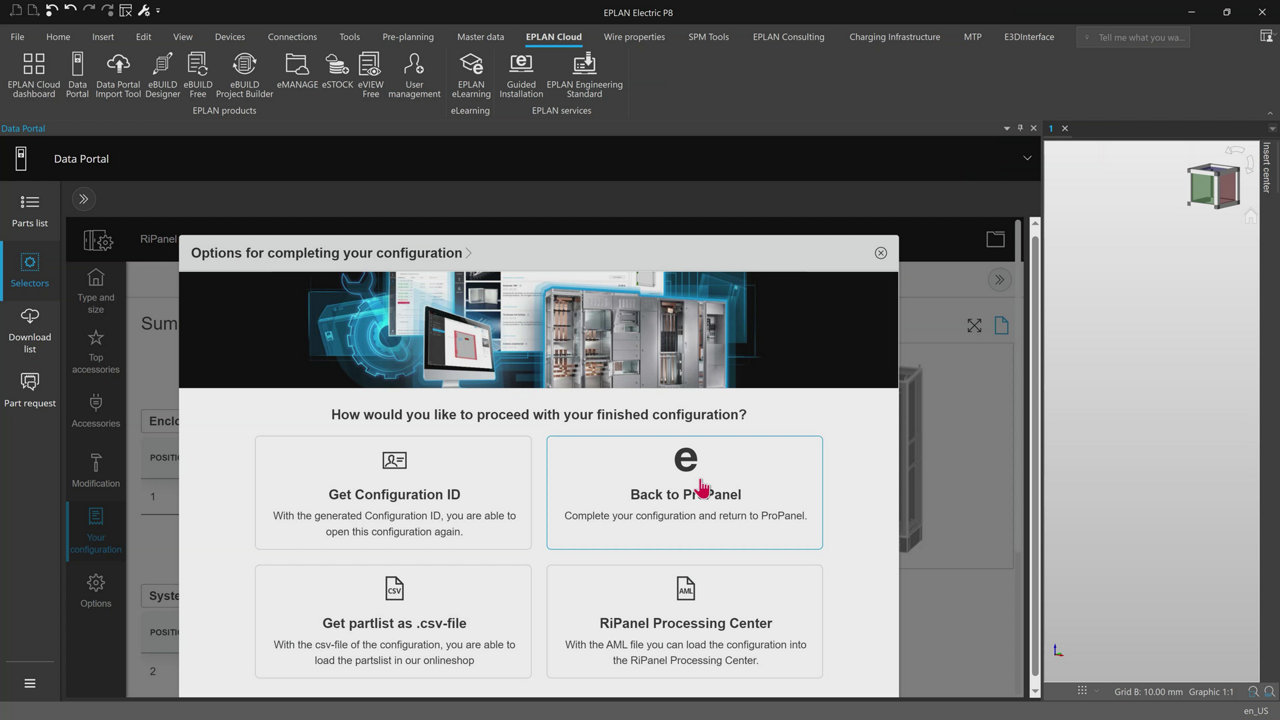Close the configuration options dialog
The width and height of the screenshot is (1280, 720).
coord(880,253)
